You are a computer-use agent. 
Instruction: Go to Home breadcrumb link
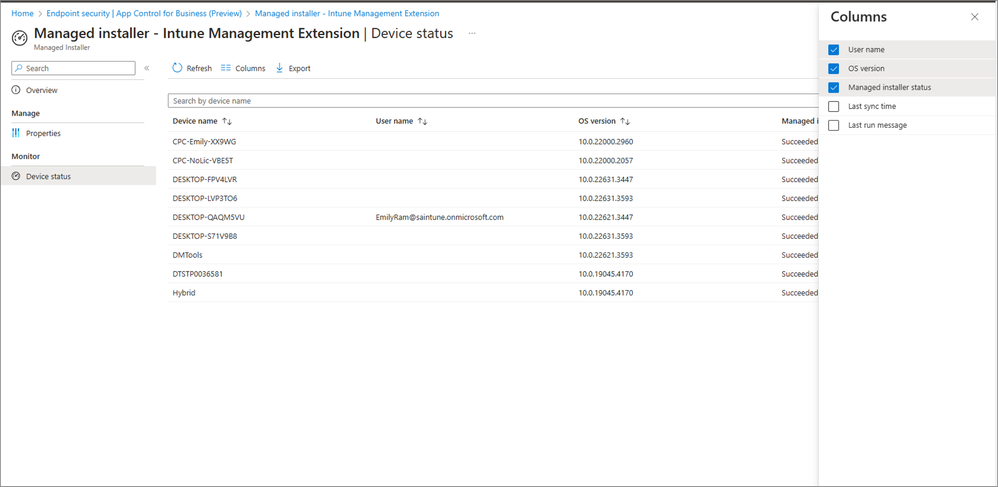pyautogui.click(x=22, y=13)
